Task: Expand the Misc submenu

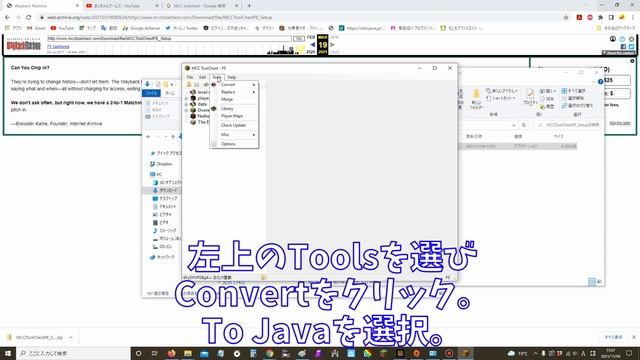Action: click(x=234, y=135)
